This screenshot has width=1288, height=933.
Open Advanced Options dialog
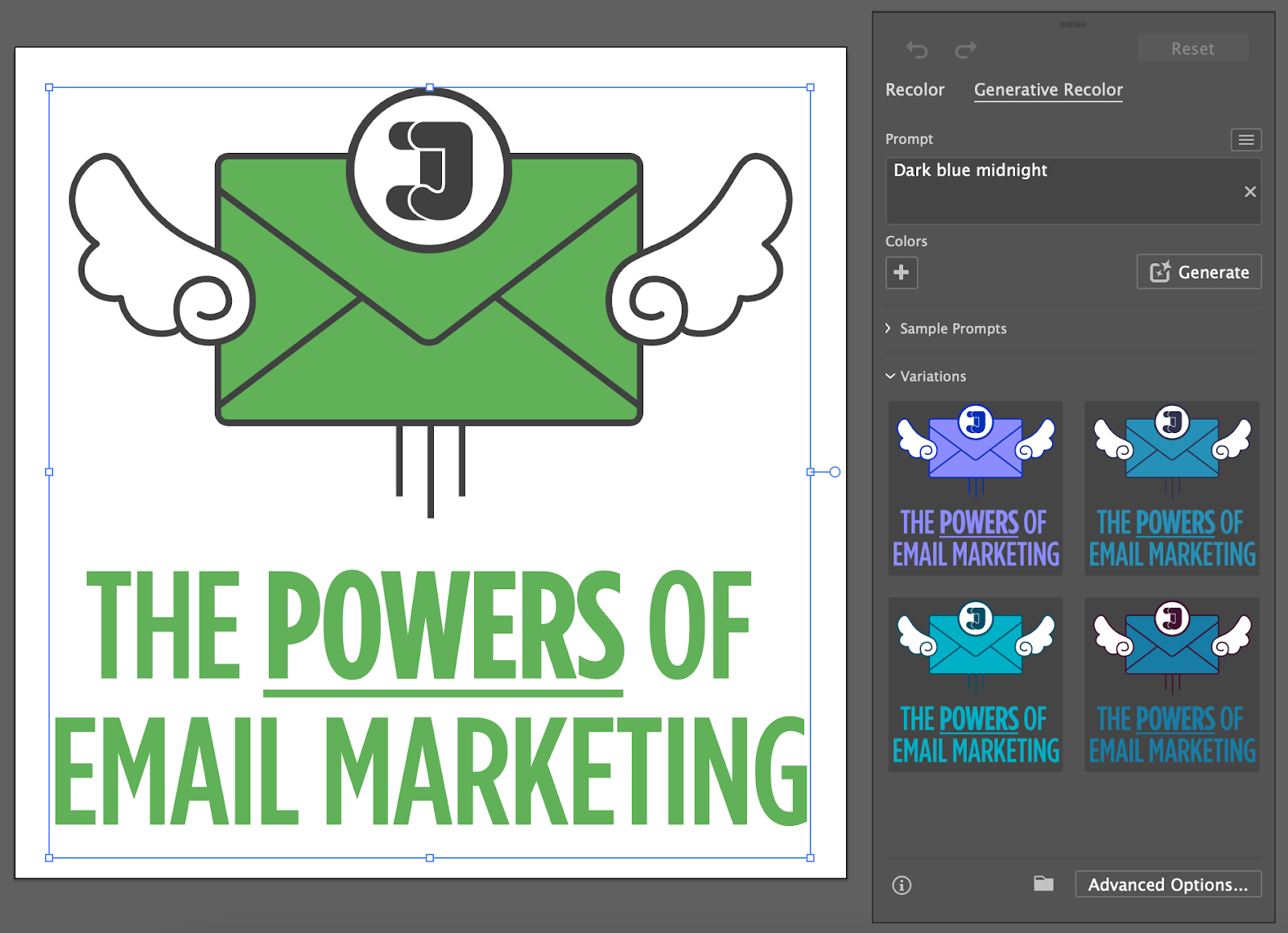[x=1167, y=885]
